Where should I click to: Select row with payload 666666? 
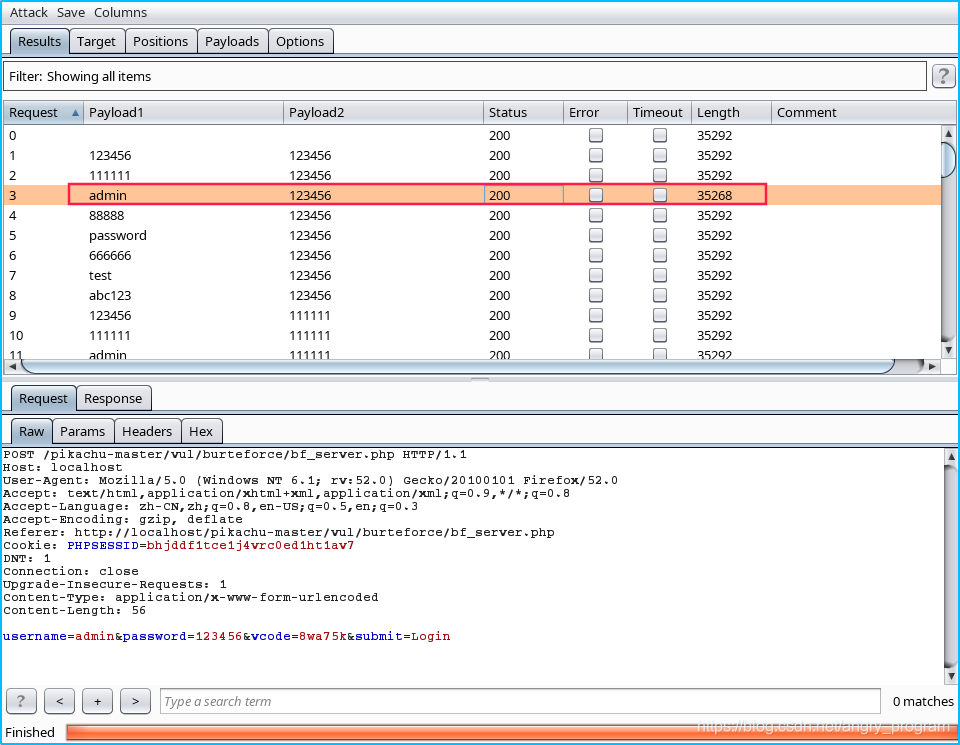pyautogui.click(x=472, y=255)
